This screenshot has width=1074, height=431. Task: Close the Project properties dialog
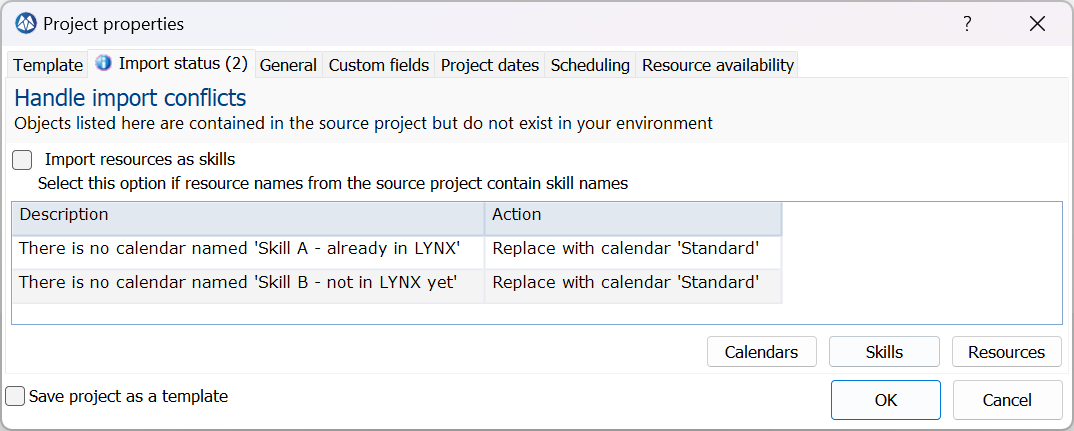click(x=1037, y=24)
